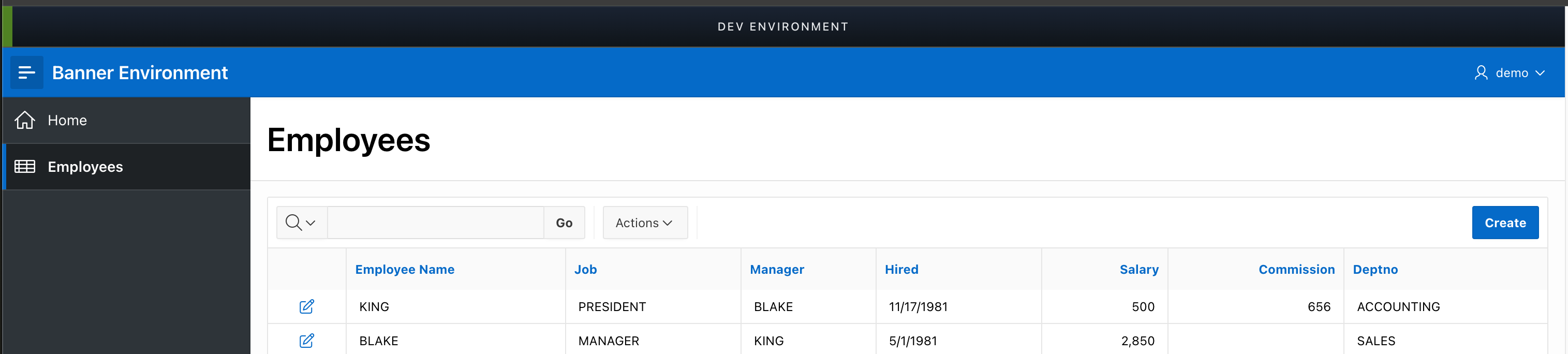Screen dimensions: 1568x354
Task: Click the Hired column header
Action: point(901,270)
